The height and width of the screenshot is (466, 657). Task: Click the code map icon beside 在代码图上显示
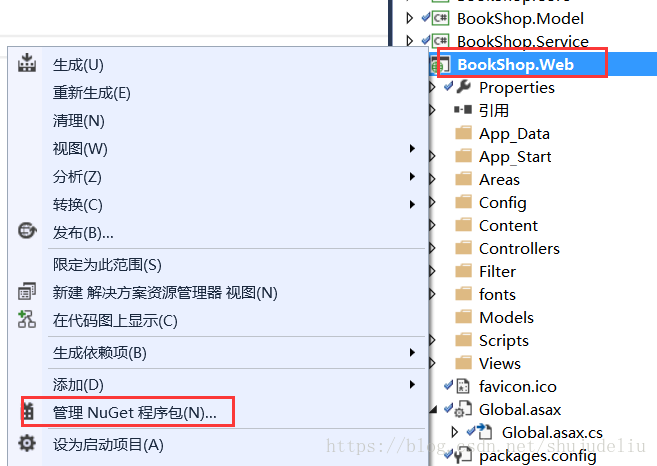[x=27, y=319]
